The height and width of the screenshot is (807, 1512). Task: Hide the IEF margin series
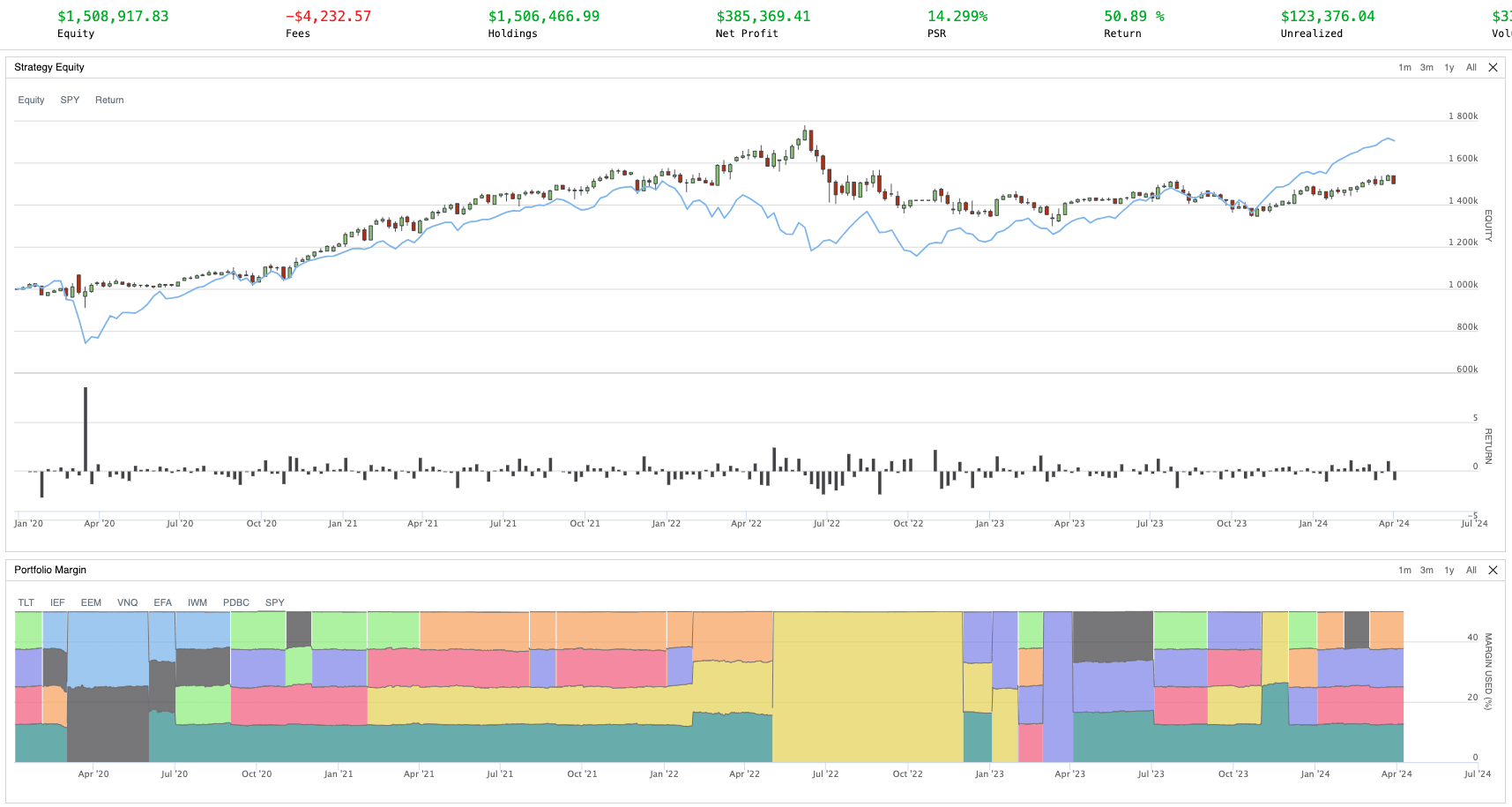pyautogui.click(x=57, y=603)
